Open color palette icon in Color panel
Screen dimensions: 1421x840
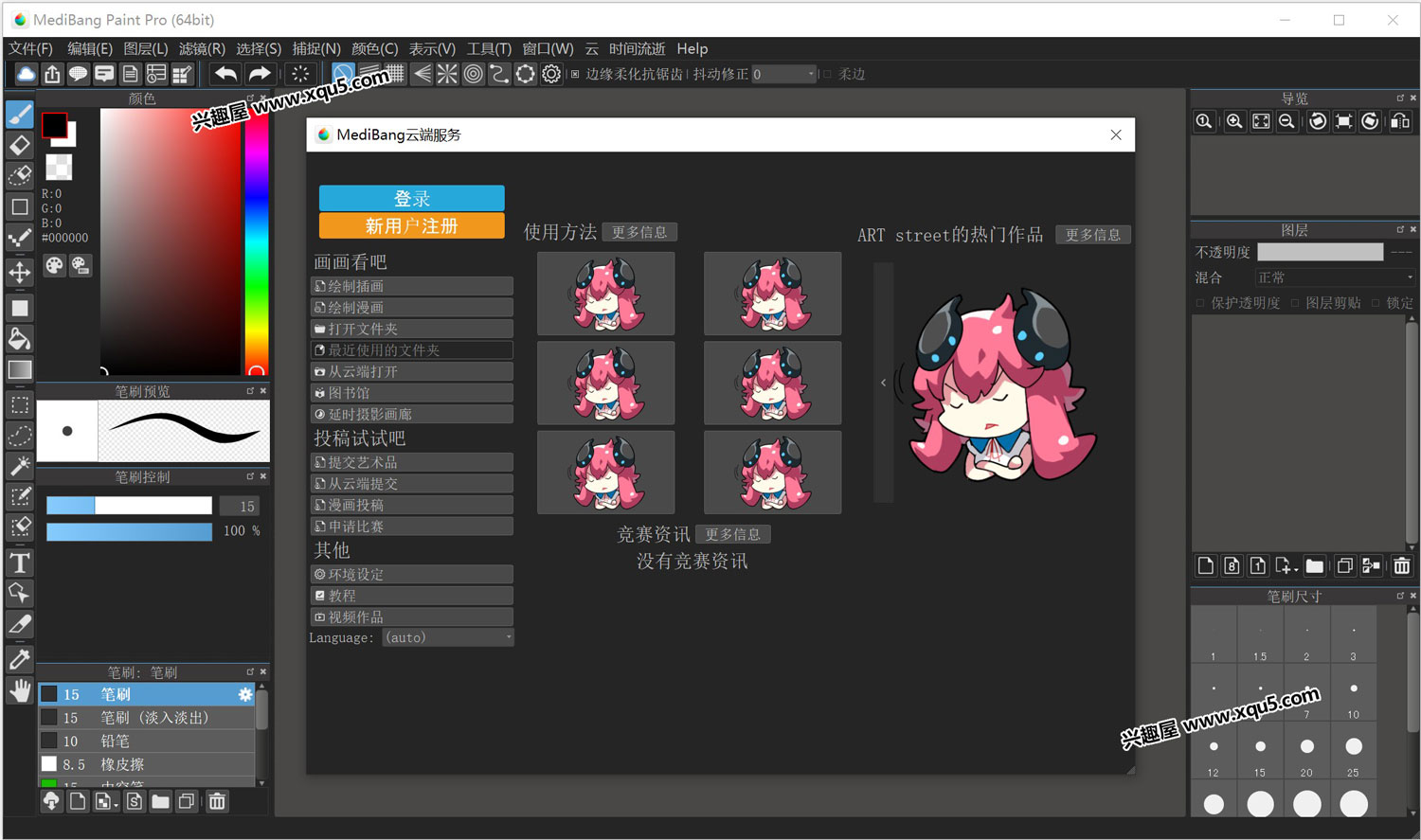tap(54, 266)
